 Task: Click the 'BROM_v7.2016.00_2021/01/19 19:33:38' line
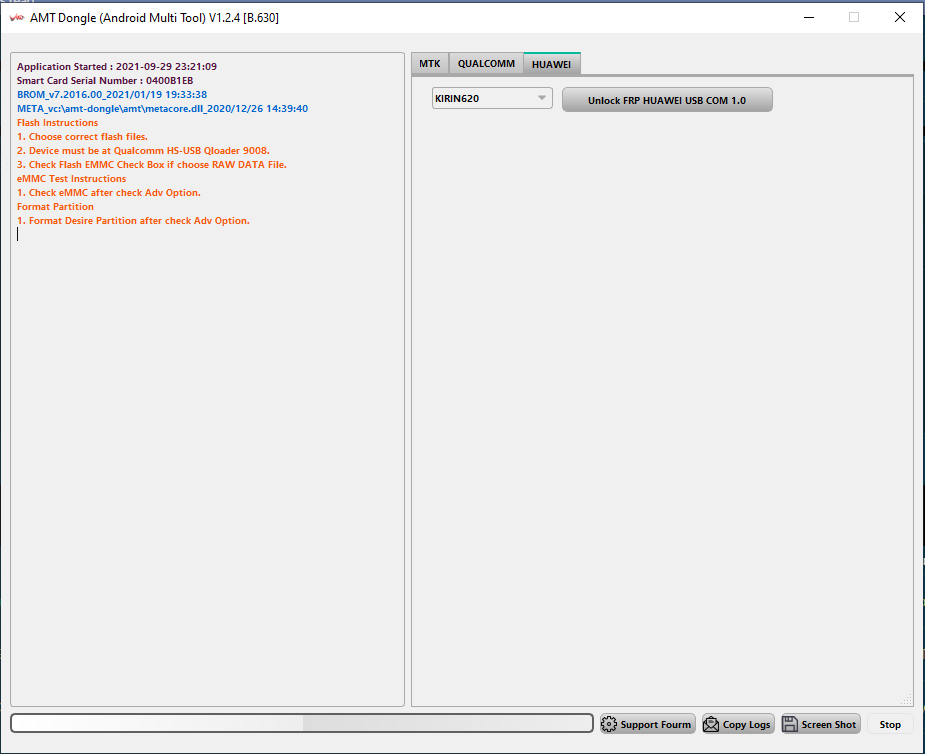(112, 94)
